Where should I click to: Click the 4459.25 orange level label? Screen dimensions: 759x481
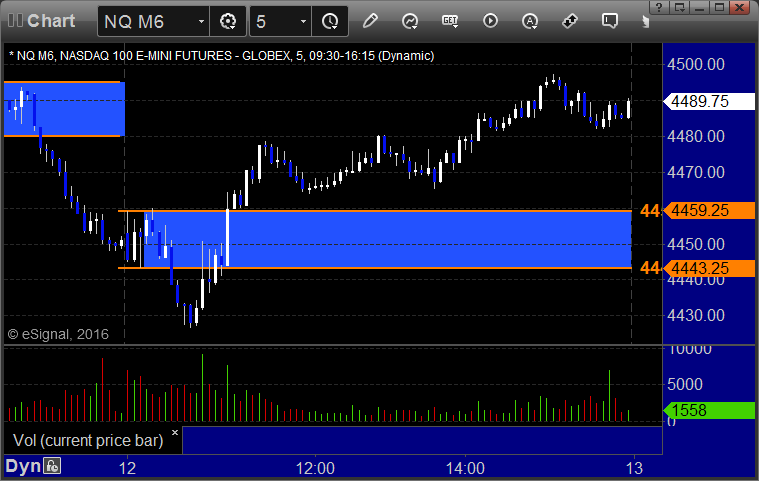pos(709,210)
